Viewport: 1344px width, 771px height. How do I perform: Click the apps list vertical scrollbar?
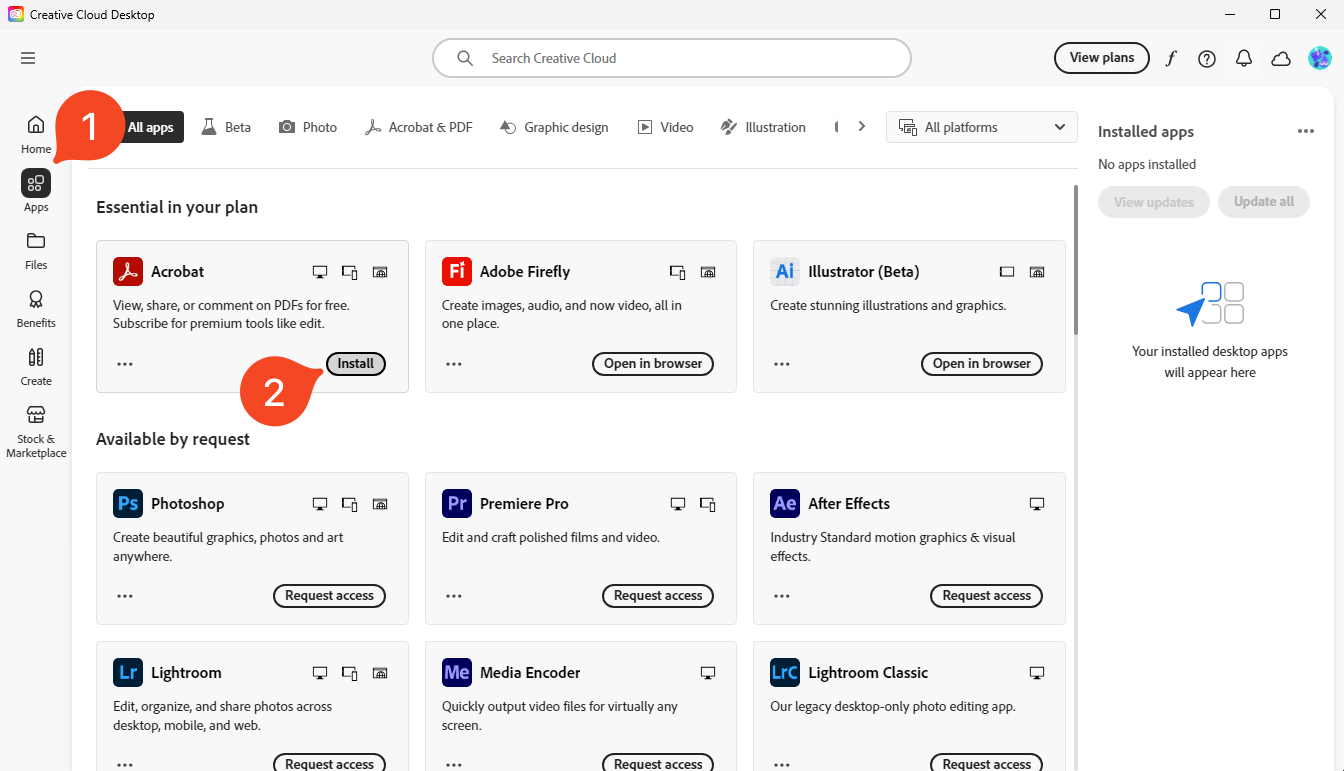(1076, 260)
